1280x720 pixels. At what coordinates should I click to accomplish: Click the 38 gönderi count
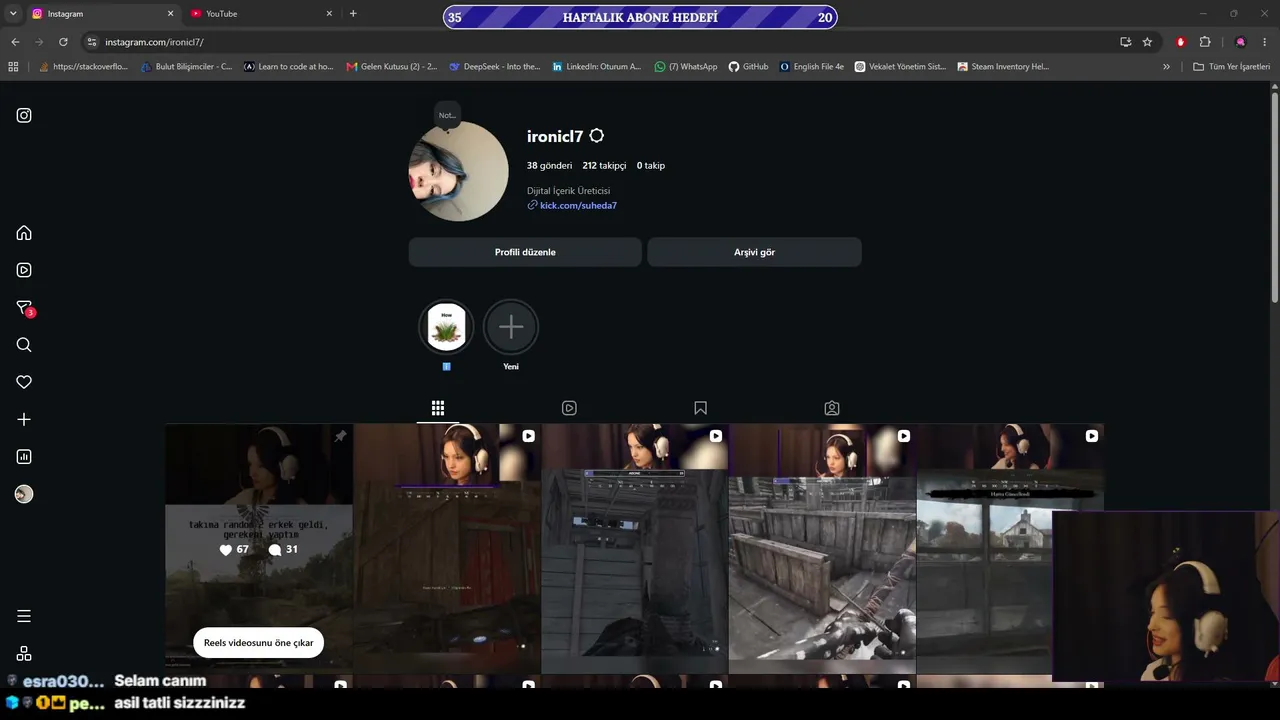pos(549,165)
